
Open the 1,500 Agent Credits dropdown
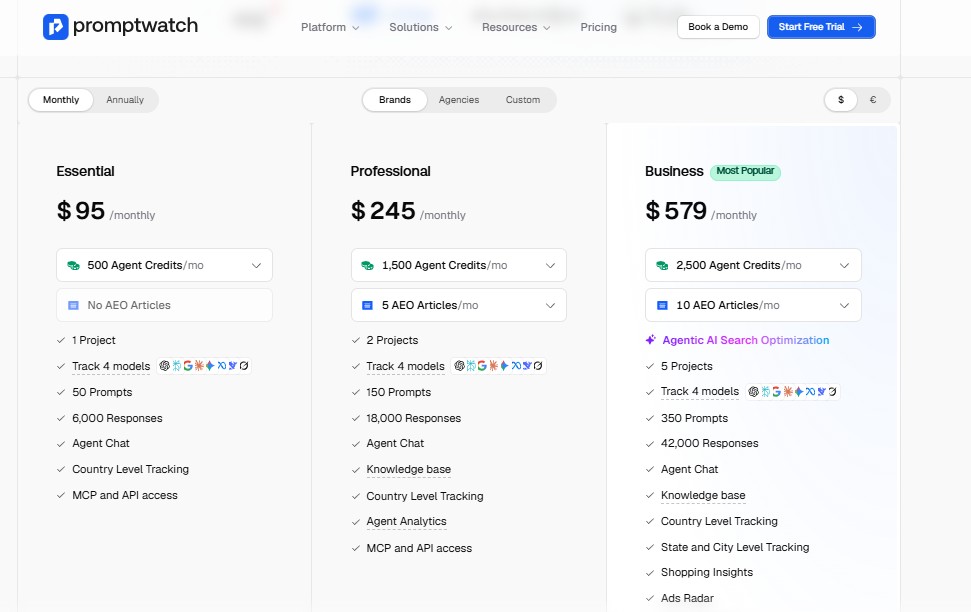[459, 265]
